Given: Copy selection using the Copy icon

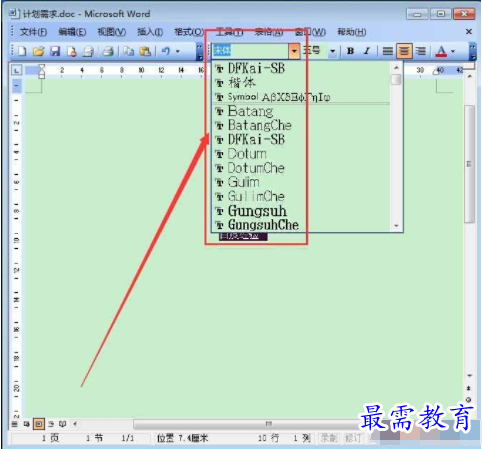Looking at the screenshot, I should [128, 51].
